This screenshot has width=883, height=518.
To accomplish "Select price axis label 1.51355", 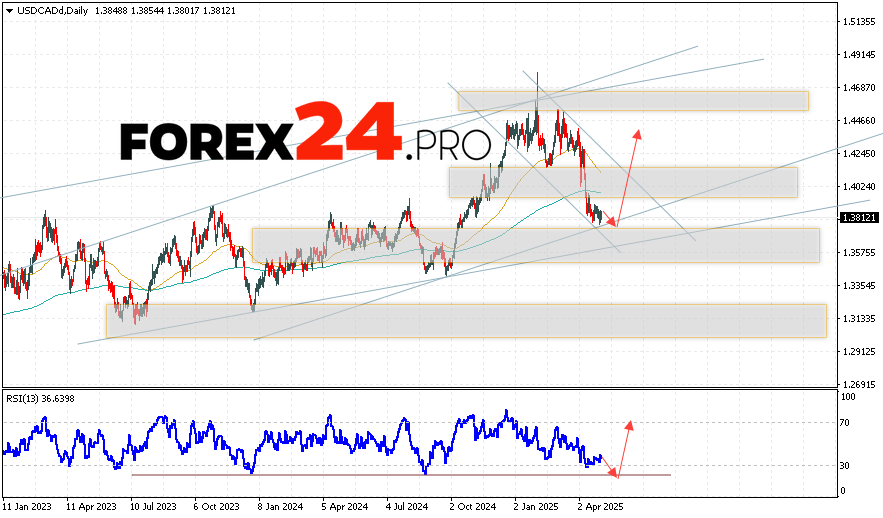I will 859,22.
